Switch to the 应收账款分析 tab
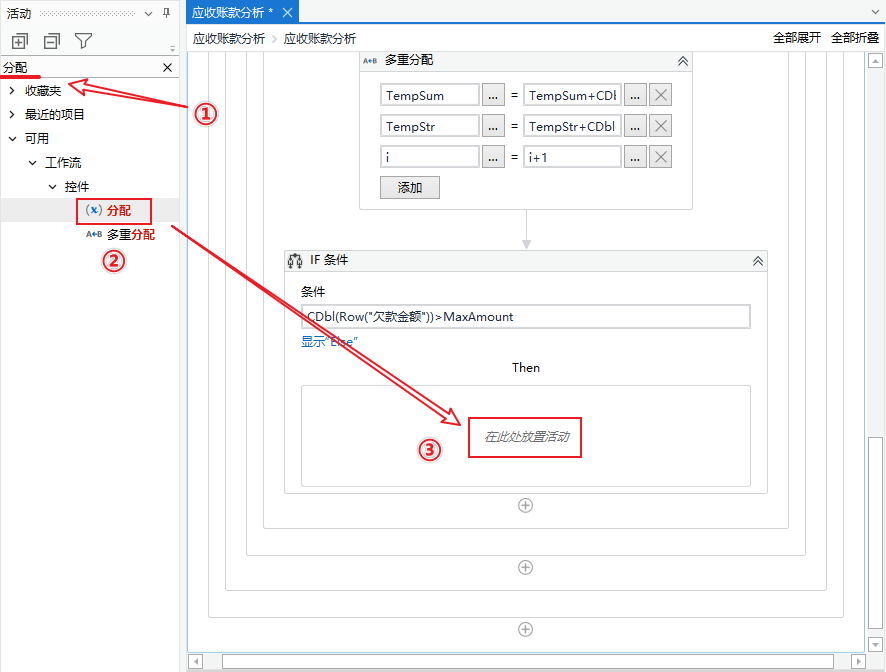Image resolution: width=886 pixels, height=672 pixels. click(234, 12)
